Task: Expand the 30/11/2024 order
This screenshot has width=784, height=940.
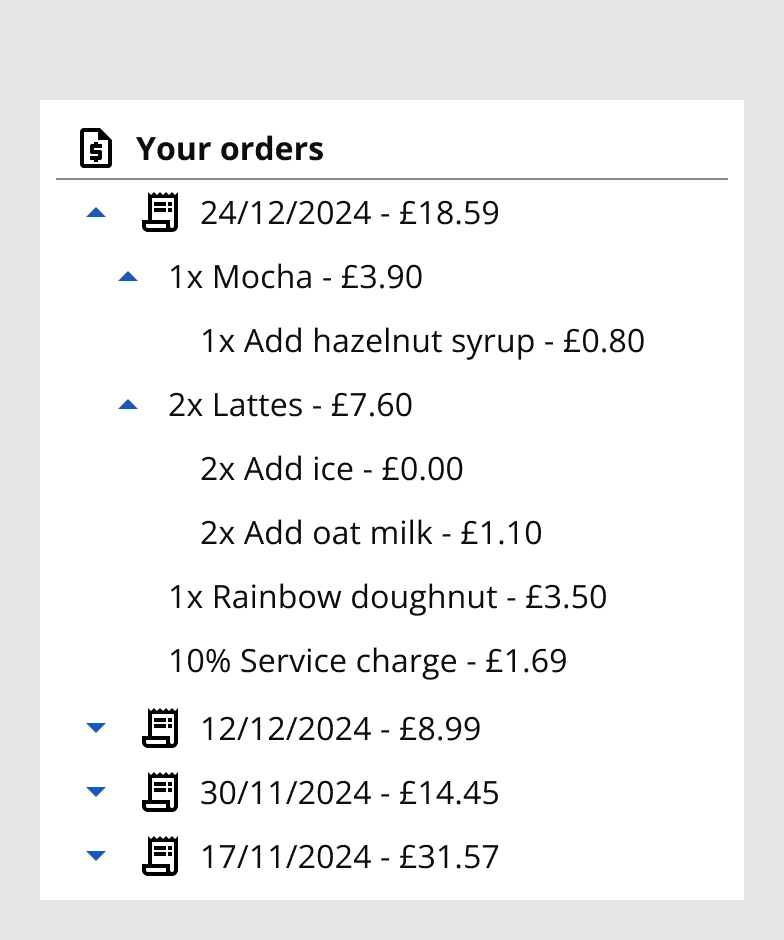Action: click(x=96, y=793)
